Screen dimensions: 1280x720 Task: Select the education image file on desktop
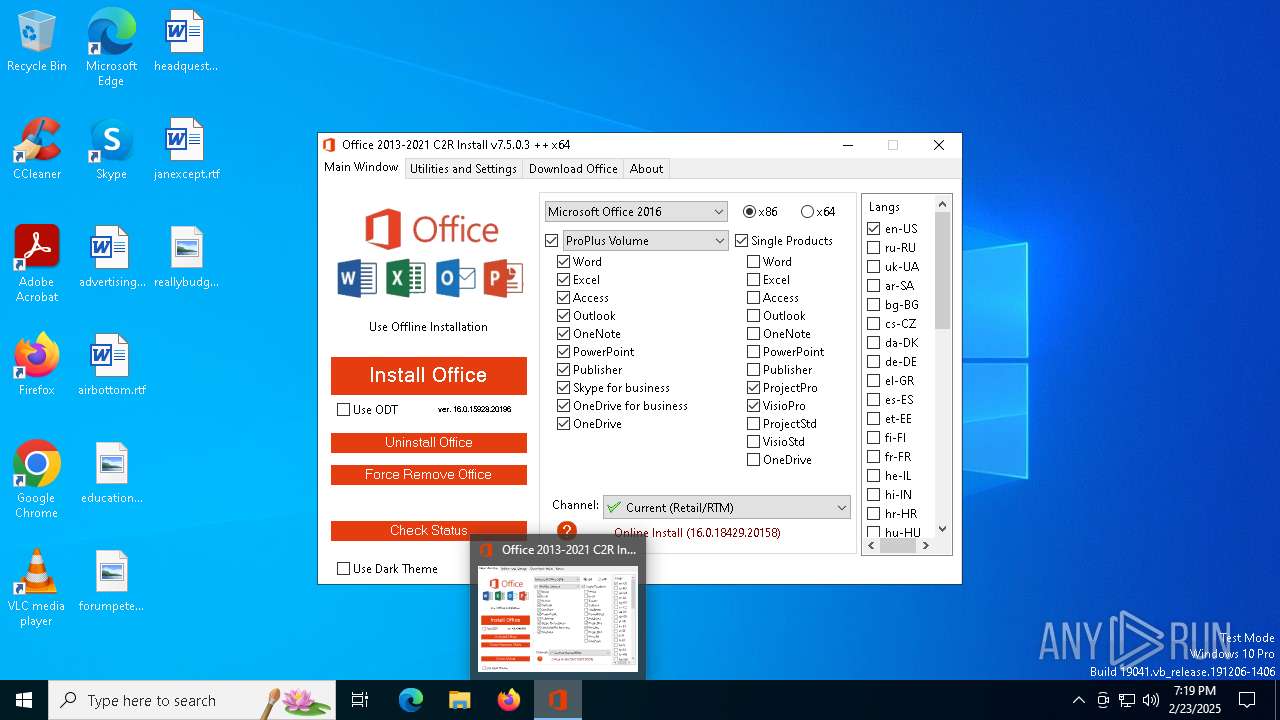coord(111,473)
